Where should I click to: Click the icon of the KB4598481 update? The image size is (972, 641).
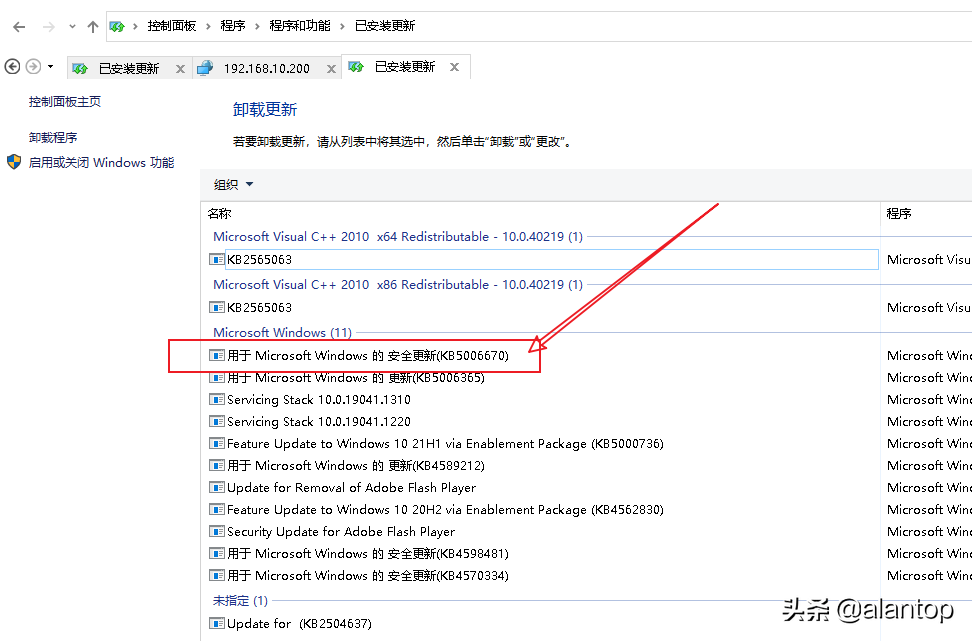click(216, 554)
